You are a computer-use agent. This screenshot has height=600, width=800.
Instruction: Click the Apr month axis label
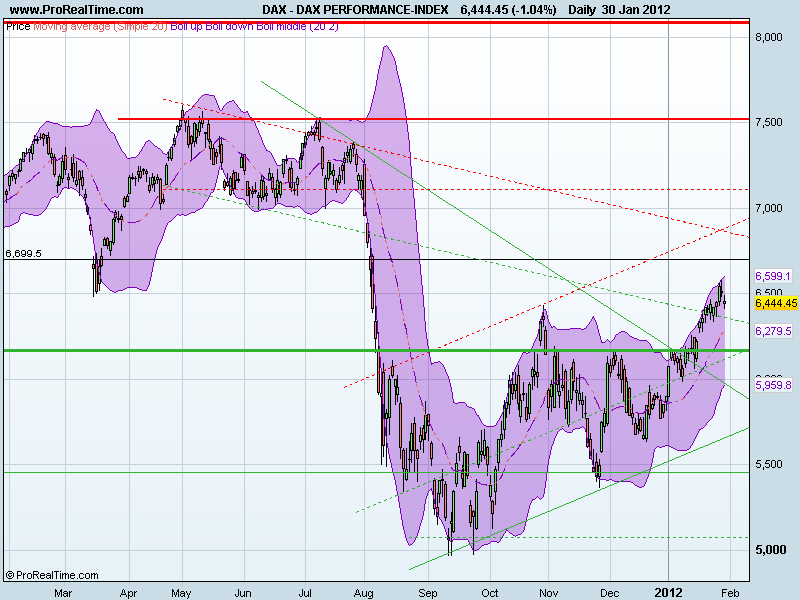pos(128,593)
